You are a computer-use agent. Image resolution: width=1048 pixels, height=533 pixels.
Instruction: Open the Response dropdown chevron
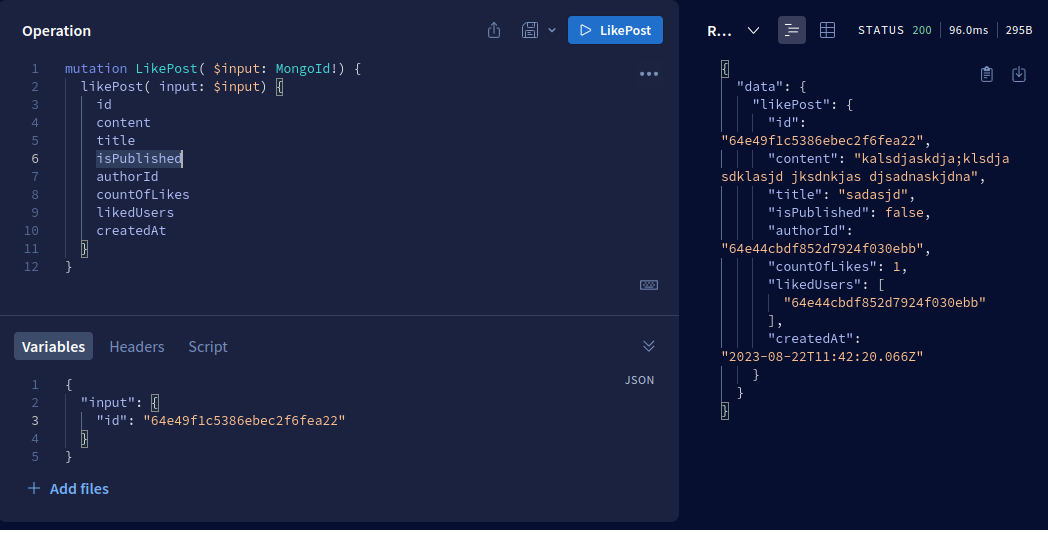(753, 31)
